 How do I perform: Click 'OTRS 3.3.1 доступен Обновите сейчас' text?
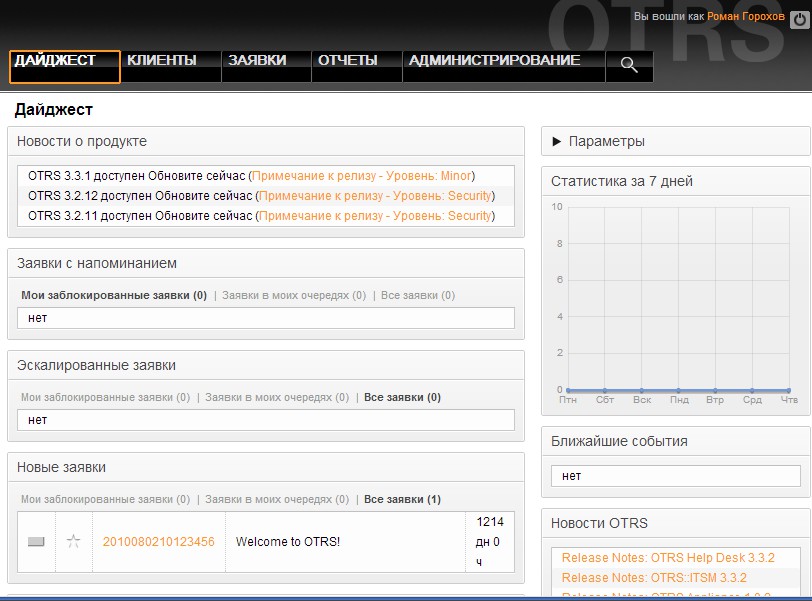tap(136, 176)
